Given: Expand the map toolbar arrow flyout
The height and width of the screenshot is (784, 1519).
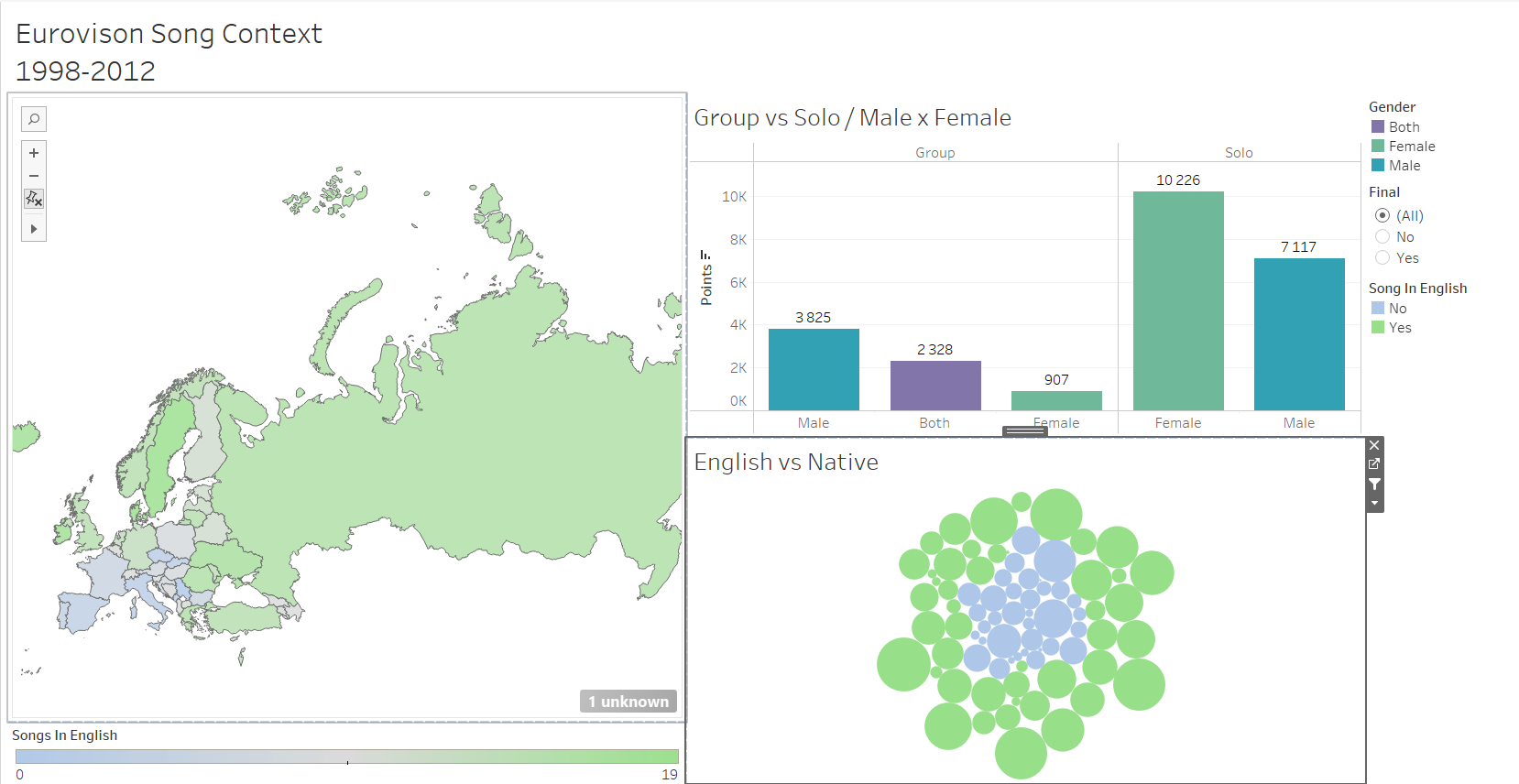Looking at the screenshot, I should pyautogui.click(x=34, y=229).
